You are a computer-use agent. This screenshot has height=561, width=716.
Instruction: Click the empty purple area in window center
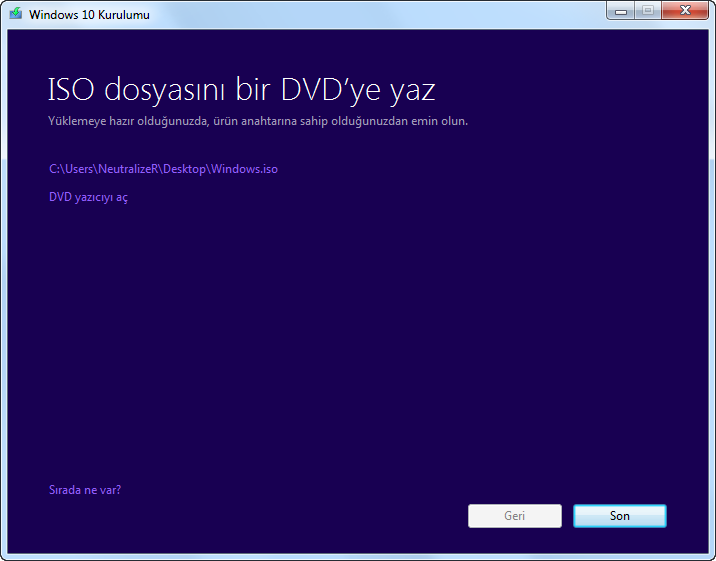tap(358, 330)
